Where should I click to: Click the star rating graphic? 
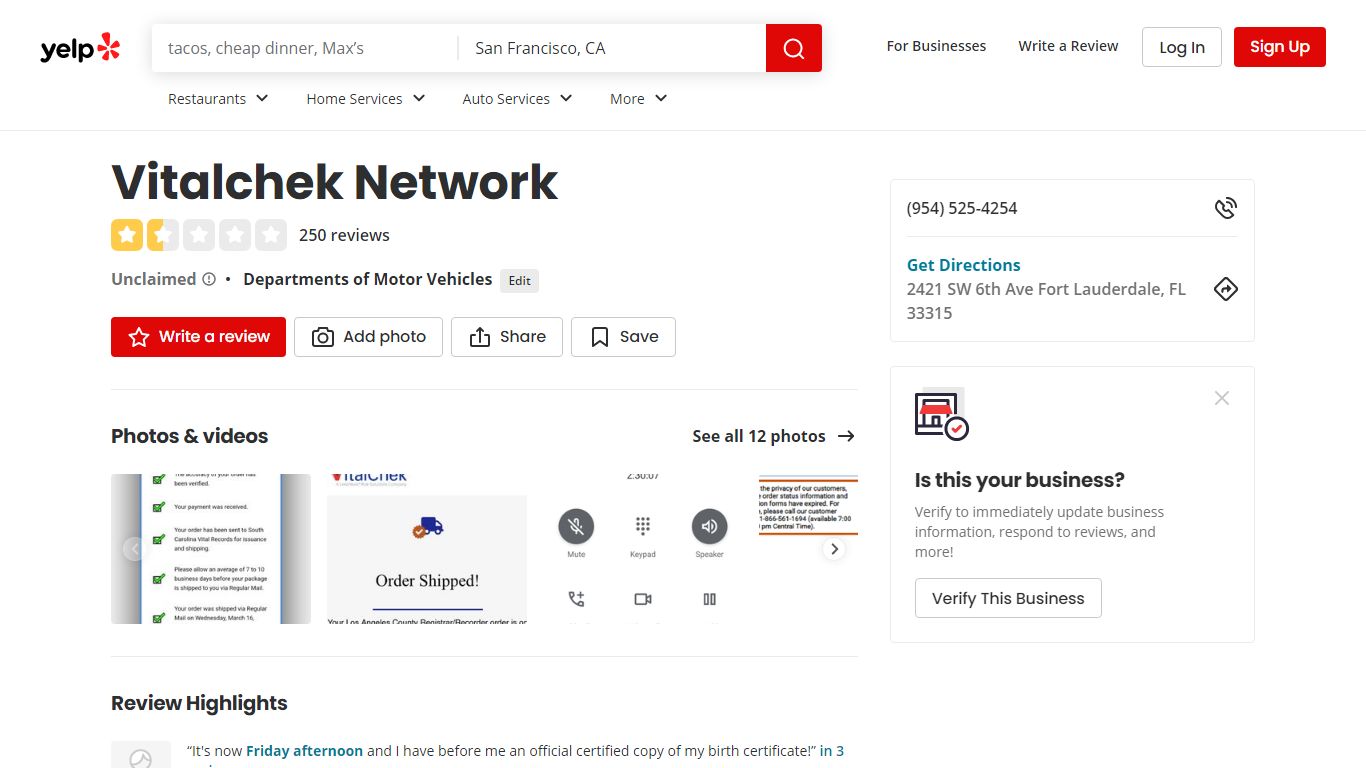click(199, 235)
